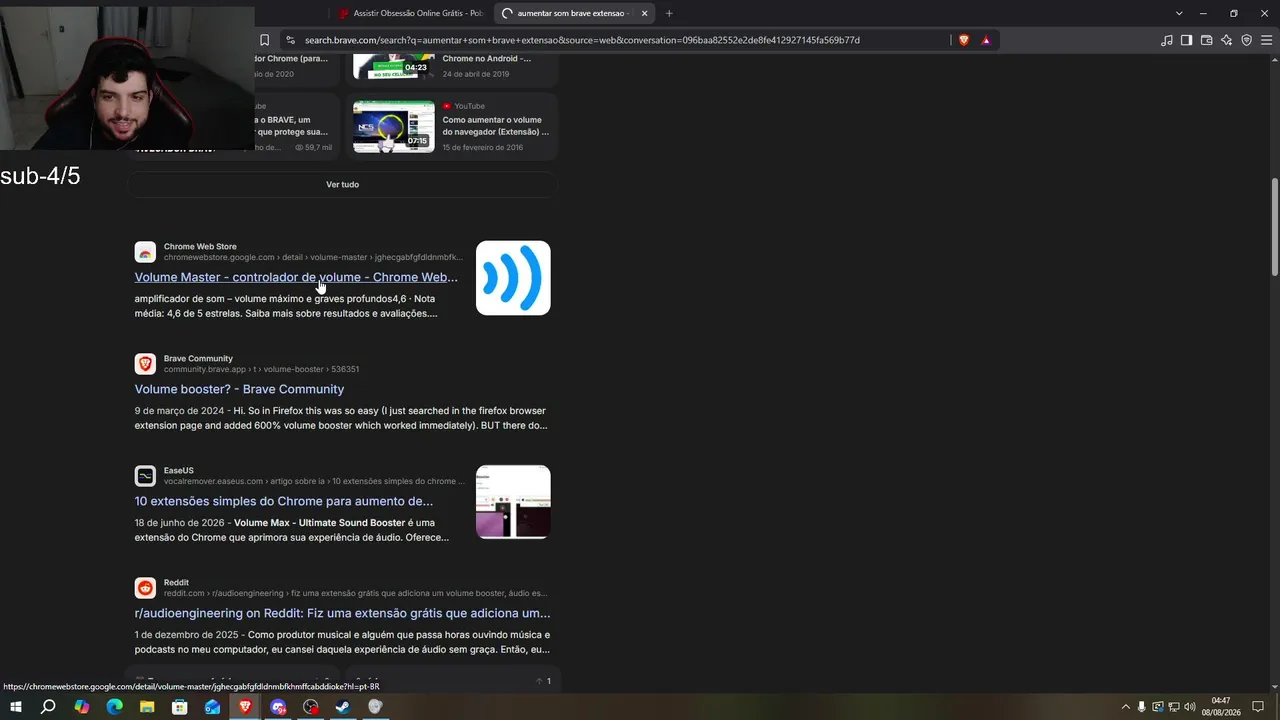Click the EaseUS site favicon
Image resolution: width=1280 pixels, height=720 pixels.
click(145, 476)
